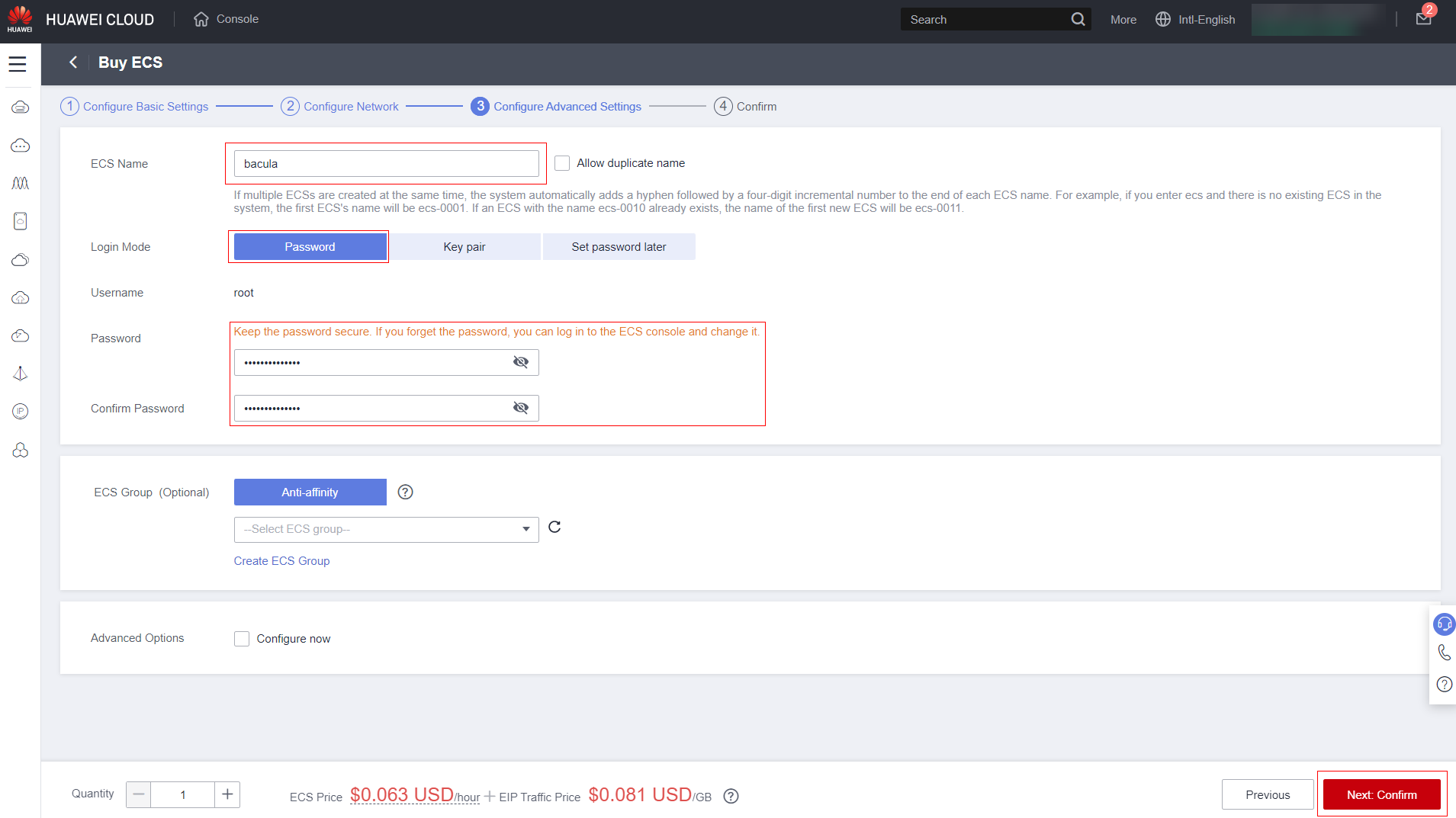Click the Next: Confirm button
The height and width of the screenshot is (818, 1456).
pos(1381,794)
